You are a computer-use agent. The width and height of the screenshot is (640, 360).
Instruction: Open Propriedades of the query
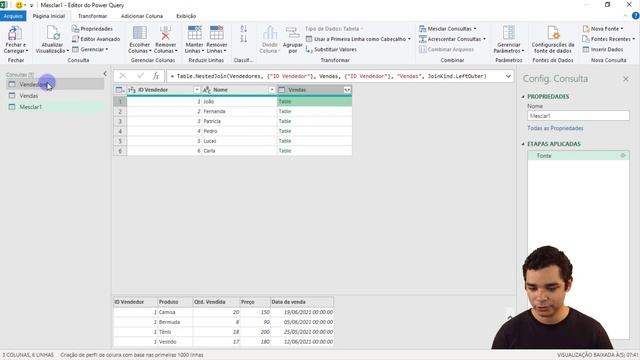point(92,29)
